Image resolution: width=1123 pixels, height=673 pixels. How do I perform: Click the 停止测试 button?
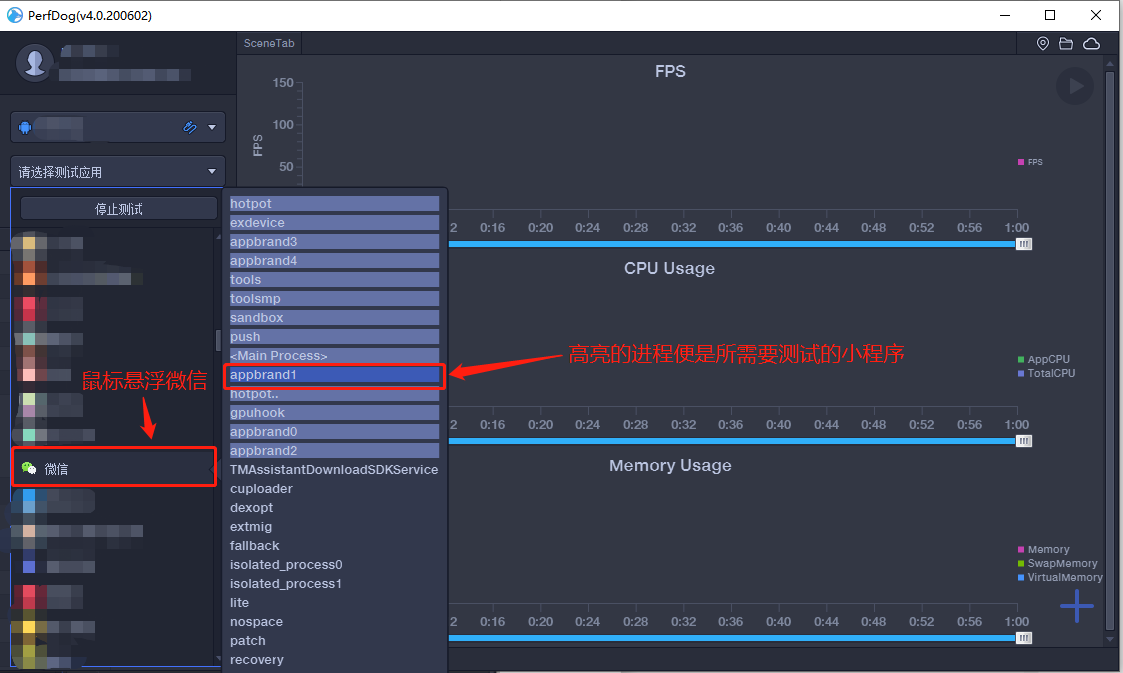tap(119, 209)
